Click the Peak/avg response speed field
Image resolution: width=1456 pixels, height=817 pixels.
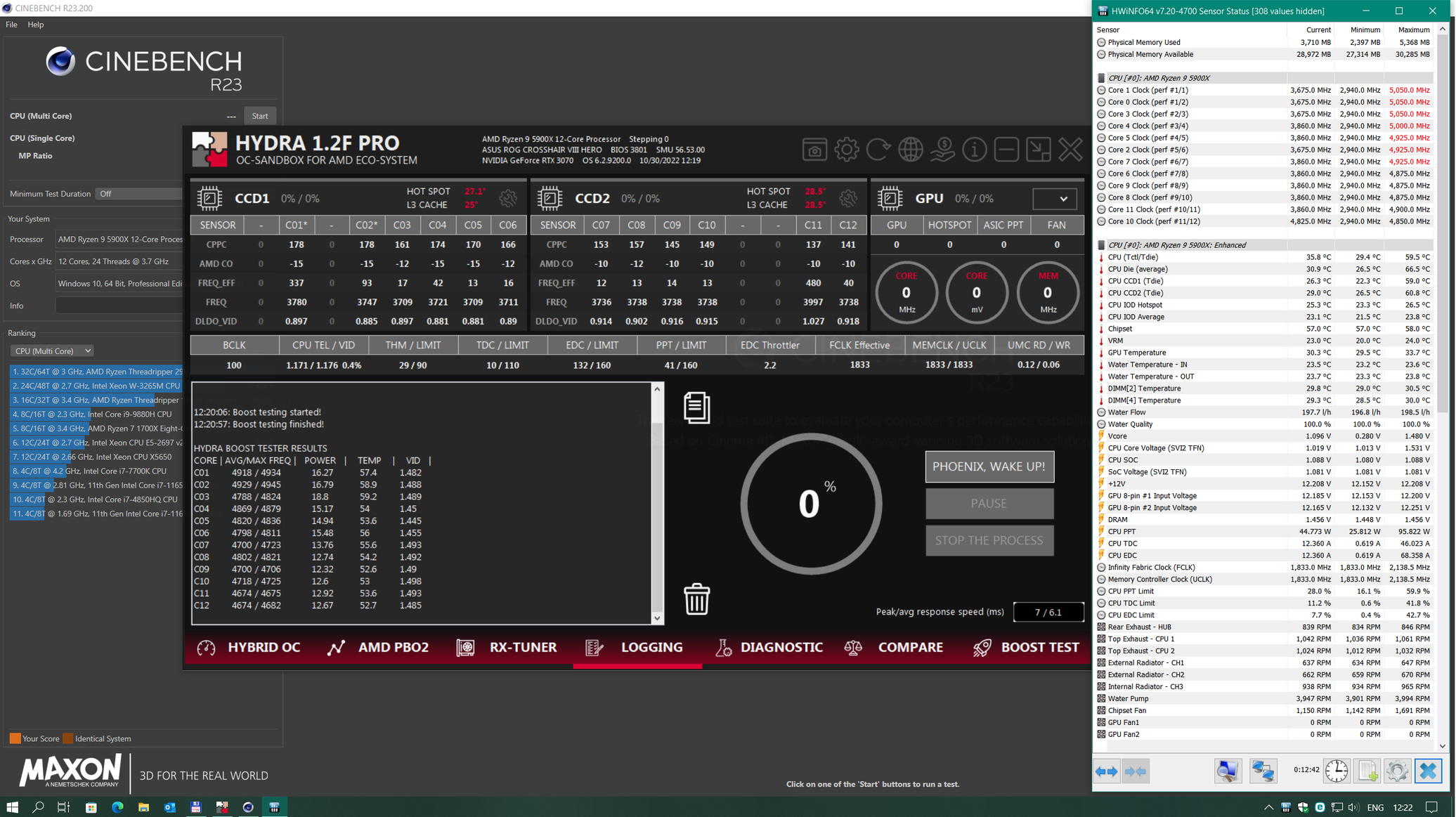tap(1048, 612)
